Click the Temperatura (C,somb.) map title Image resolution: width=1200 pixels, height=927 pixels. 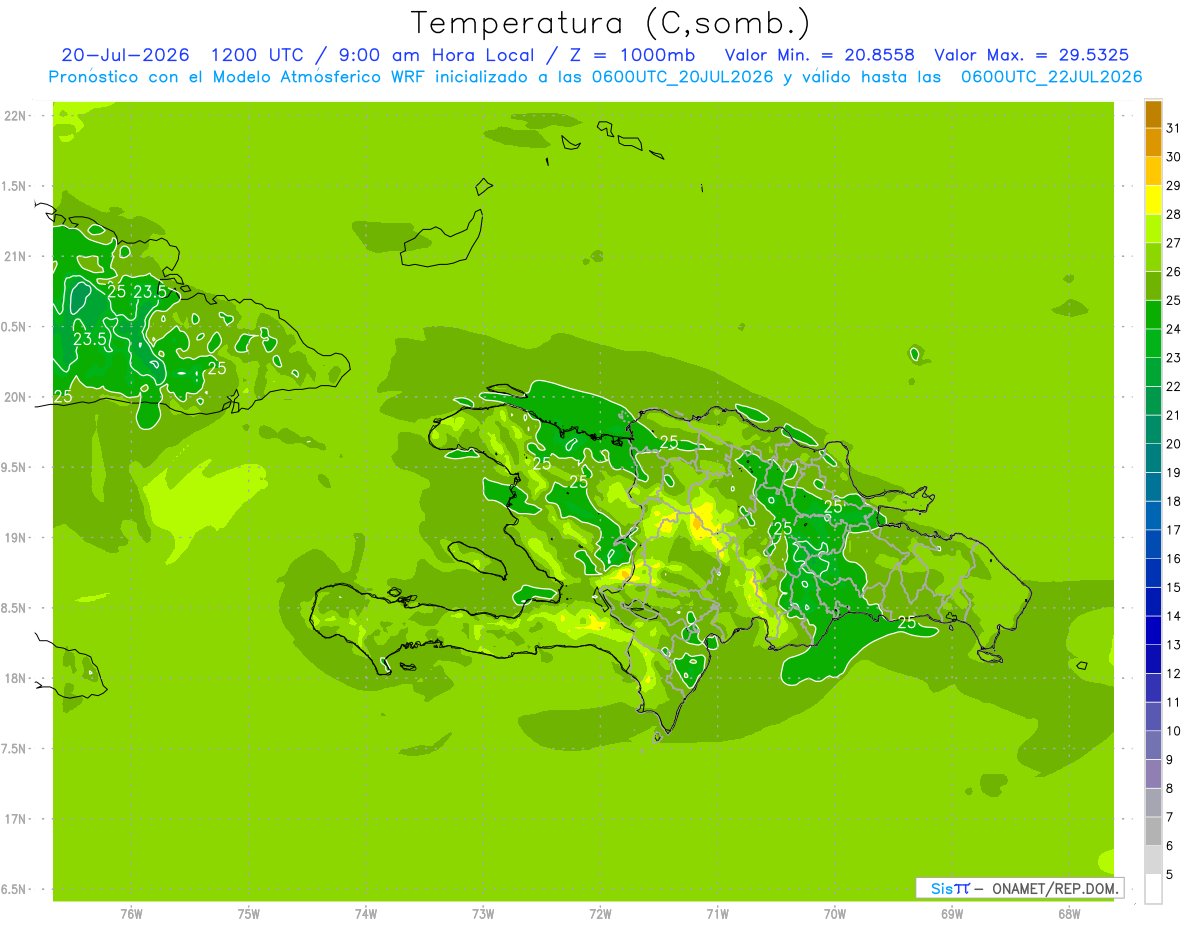click(610, 23)
